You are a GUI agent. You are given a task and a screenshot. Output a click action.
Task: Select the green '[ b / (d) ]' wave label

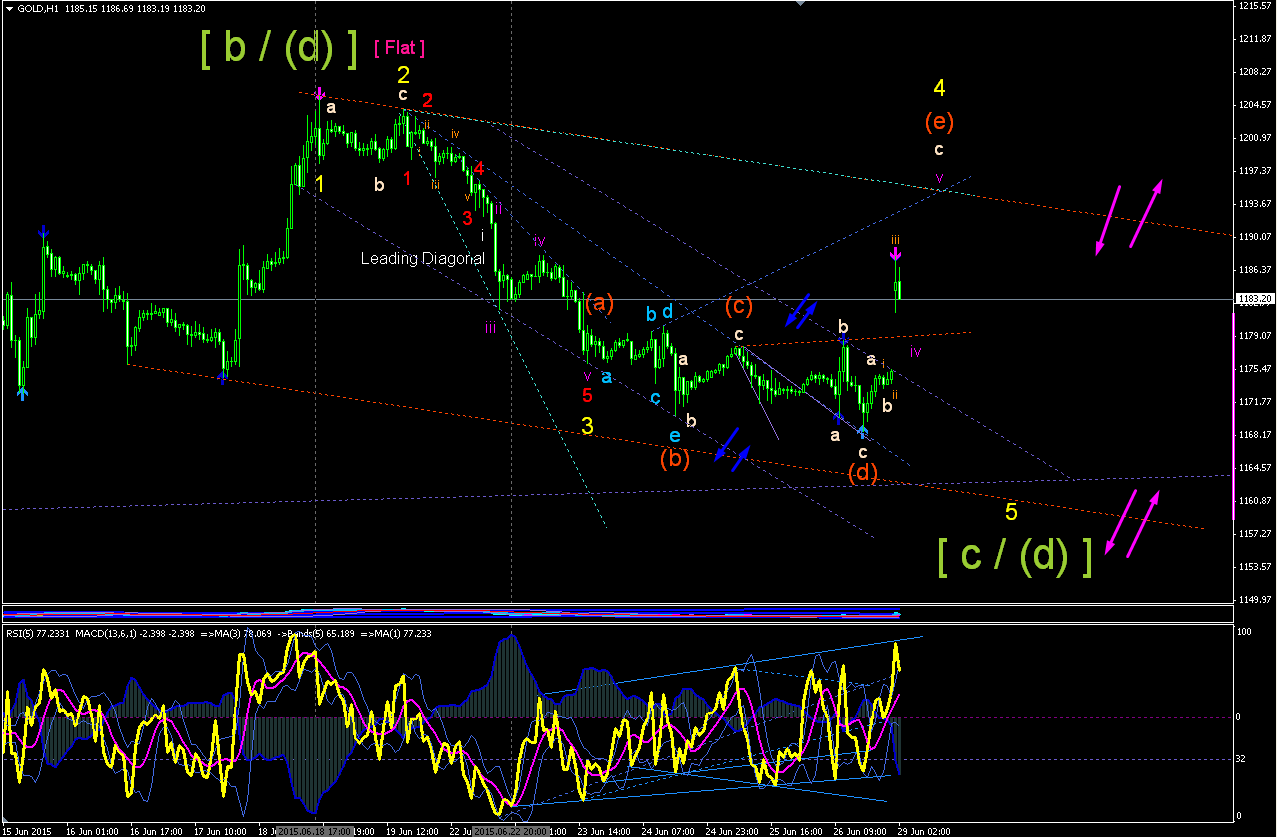click(x=279, y=49)
